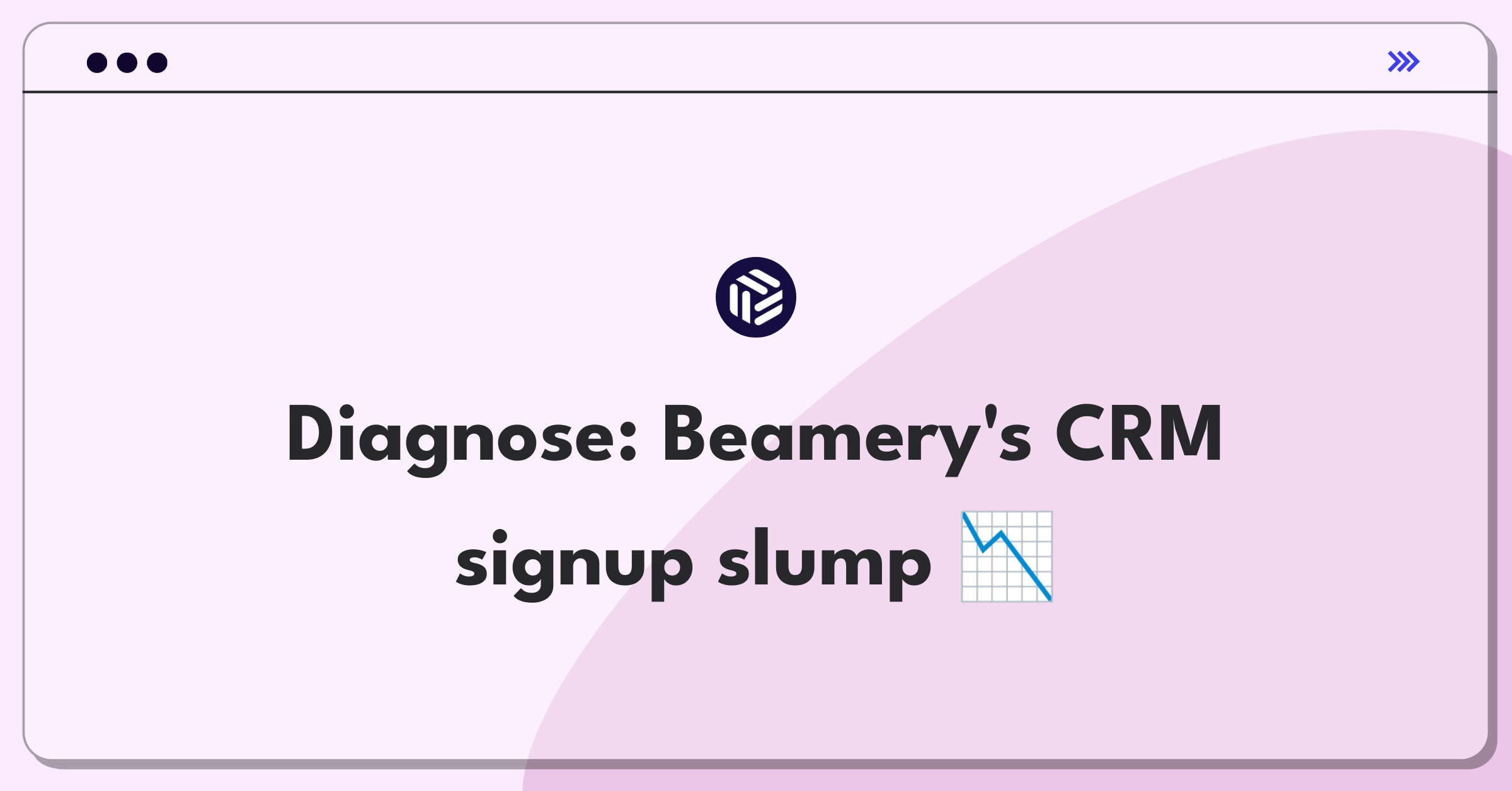Click the browser window address bar area

[756, 62]
